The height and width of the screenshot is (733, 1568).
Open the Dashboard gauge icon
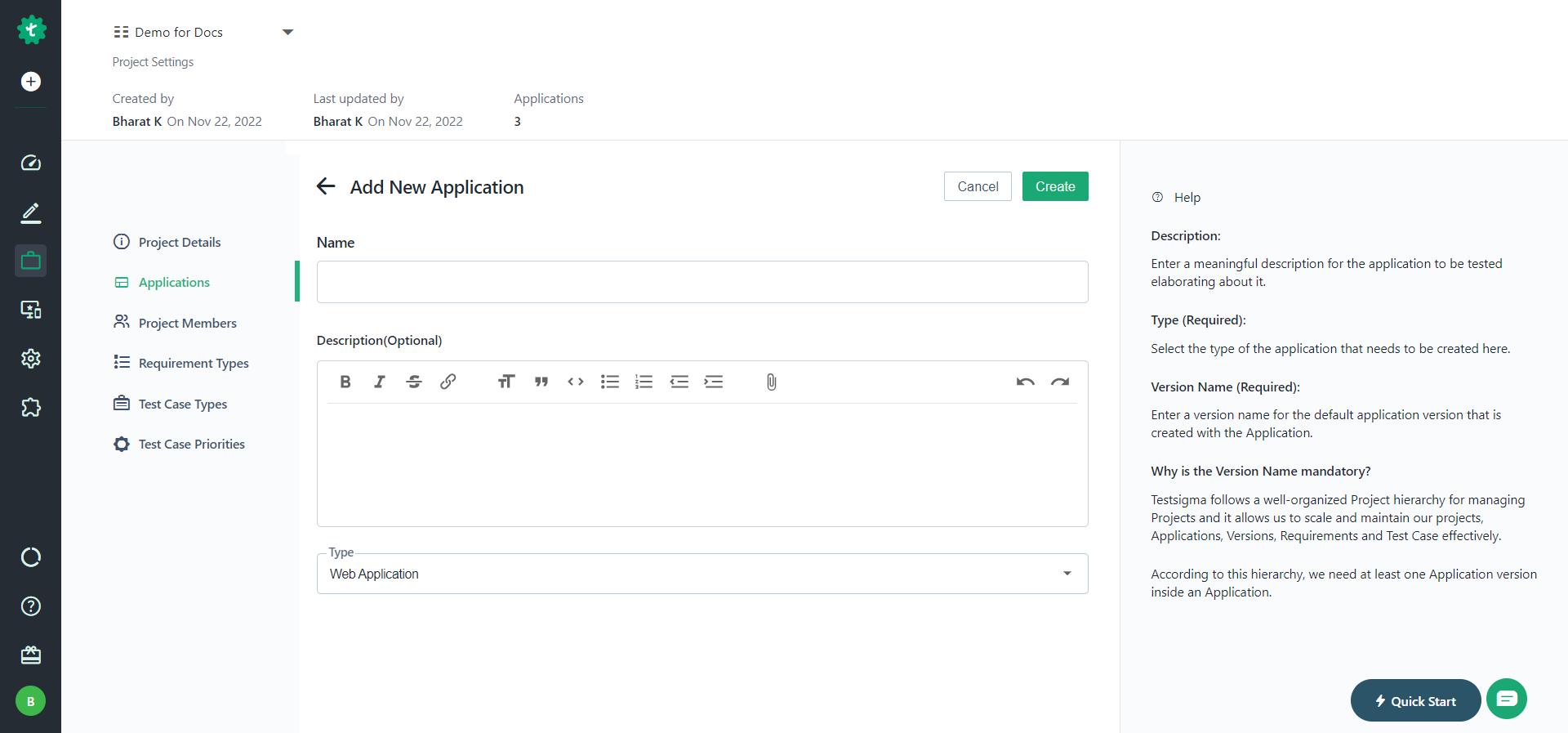(x=31, y=163)
